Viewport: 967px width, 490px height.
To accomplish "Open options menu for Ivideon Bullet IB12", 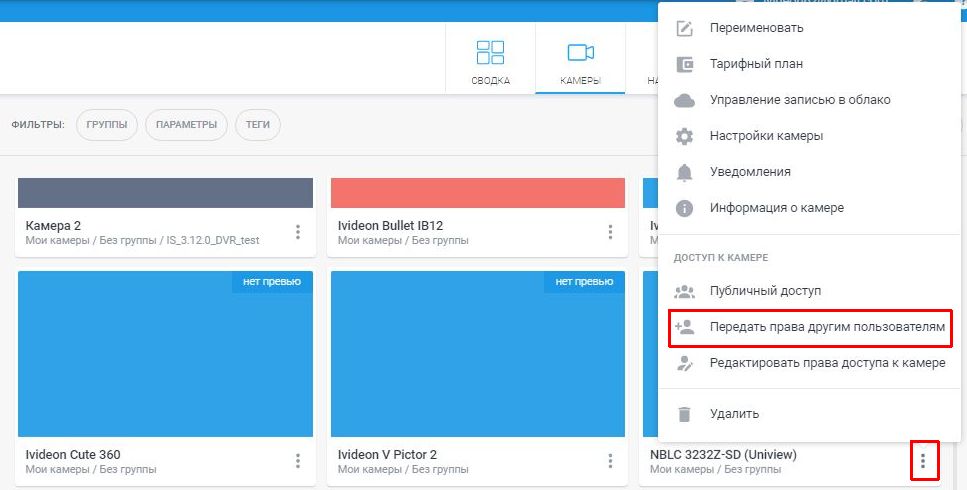I will (610, 232).
